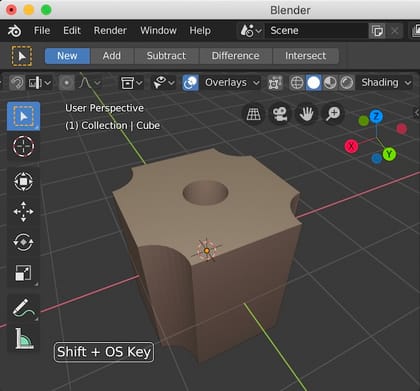
Task: Click the 3D cursor on the cube
Action: (207, 250)
